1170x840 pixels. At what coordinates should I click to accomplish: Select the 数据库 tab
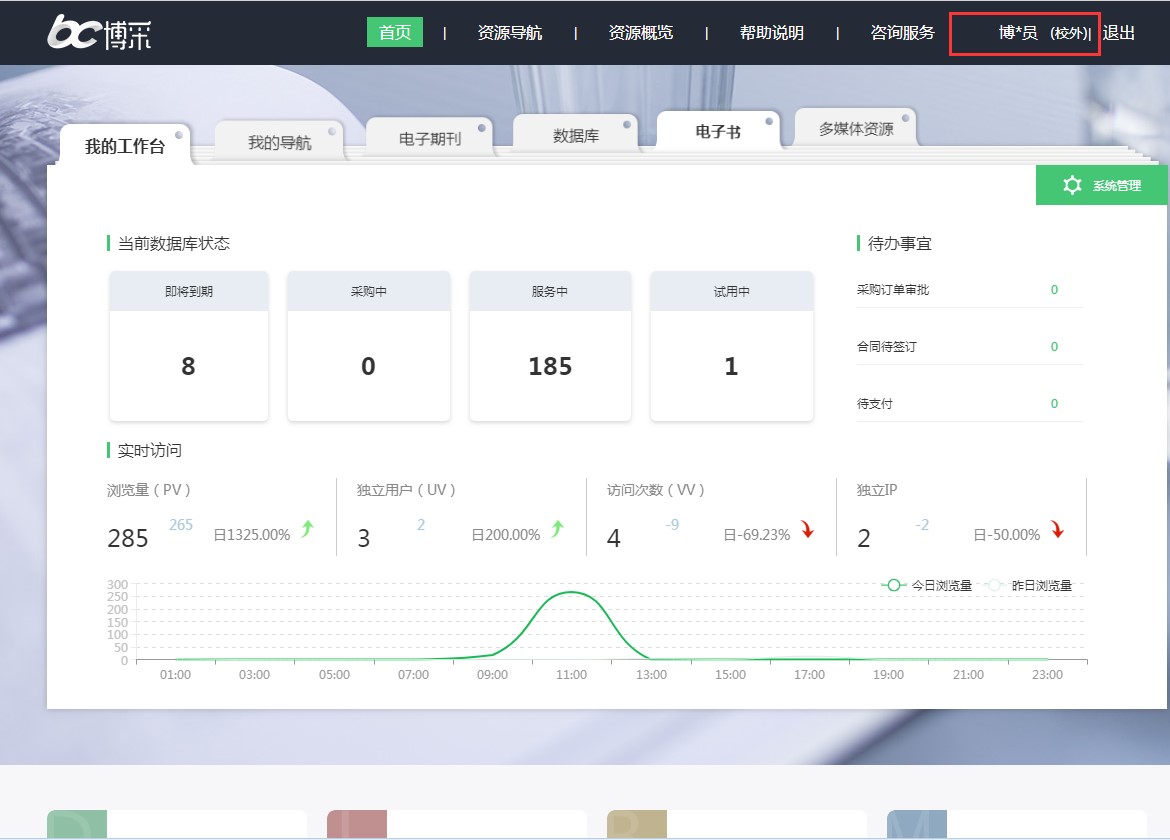pos(576,136)
